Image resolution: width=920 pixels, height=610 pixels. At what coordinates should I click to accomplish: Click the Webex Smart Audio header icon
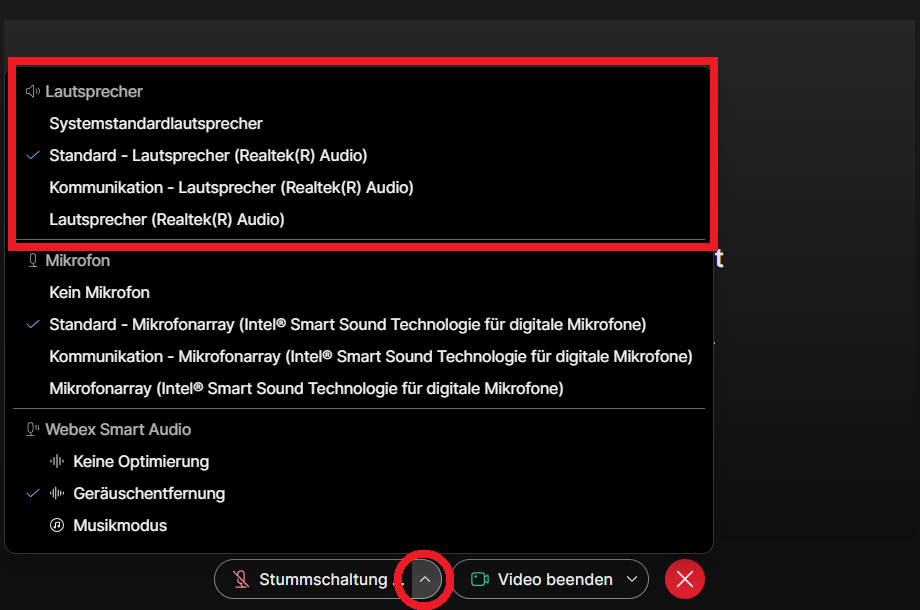point(33,429)
